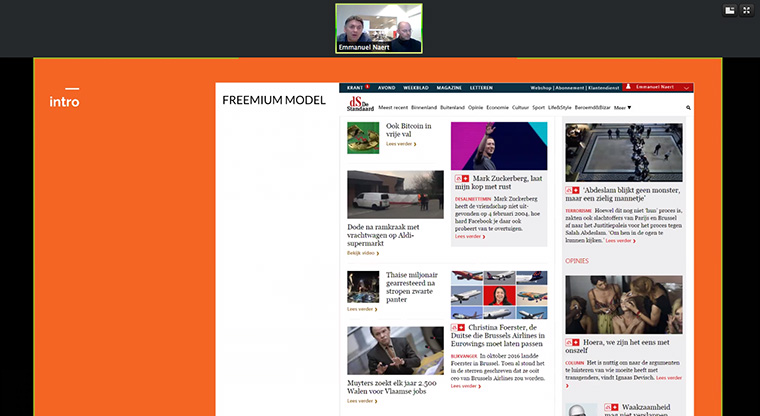The height and width of the screenshot is (416, 760).
Task: Open headline 'Thaise miljonair gearresteerd na stropen zwarte panter'
Action: [412, 287]
